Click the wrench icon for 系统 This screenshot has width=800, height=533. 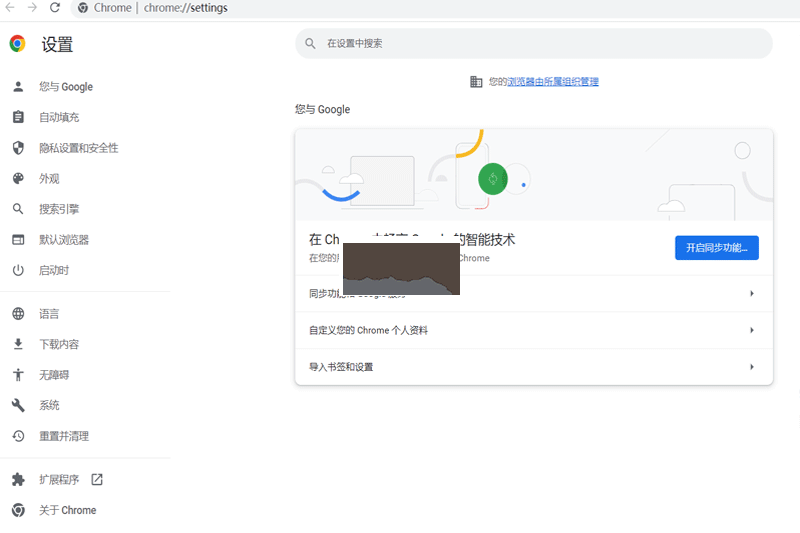18,405
